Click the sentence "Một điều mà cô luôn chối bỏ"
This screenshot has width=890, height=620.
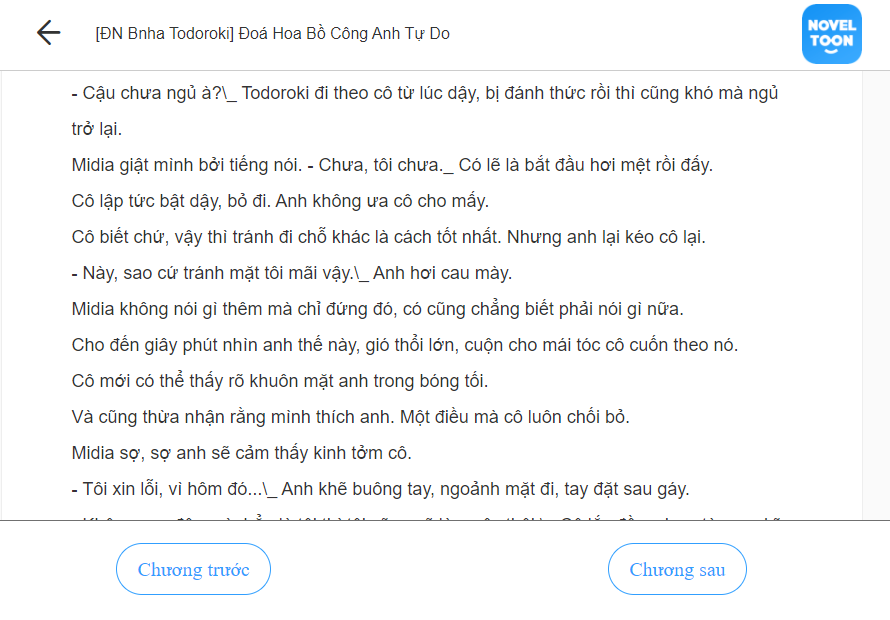click(x=515, y=417)
